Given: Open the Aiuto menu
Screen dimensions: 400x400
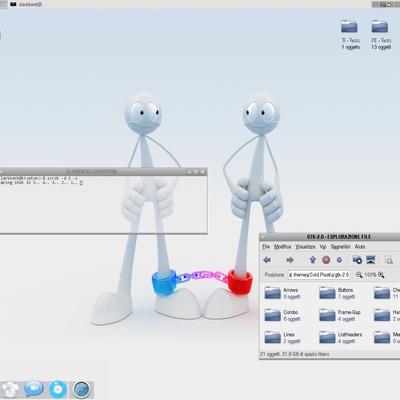Looking at the screenshot, I should [360, 247].
